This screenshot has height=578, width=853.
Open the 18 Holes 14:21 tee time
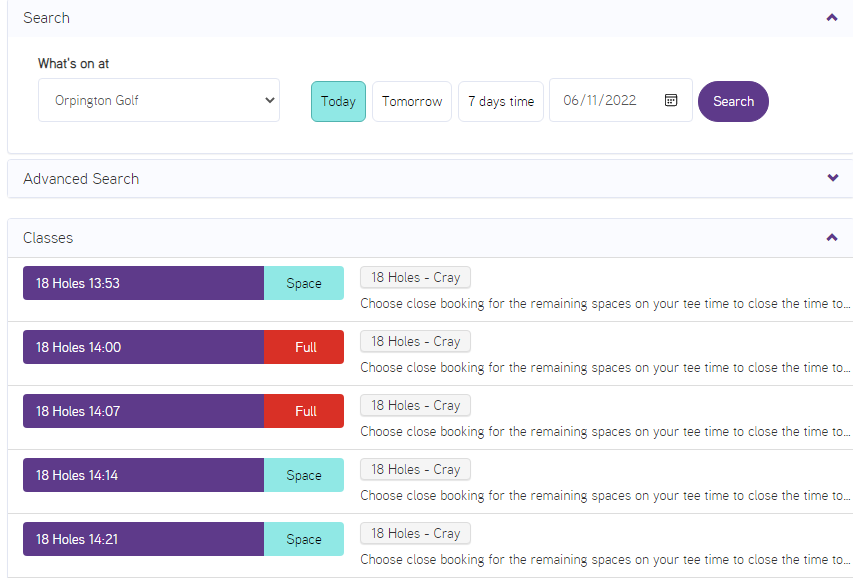click(143, 539)
